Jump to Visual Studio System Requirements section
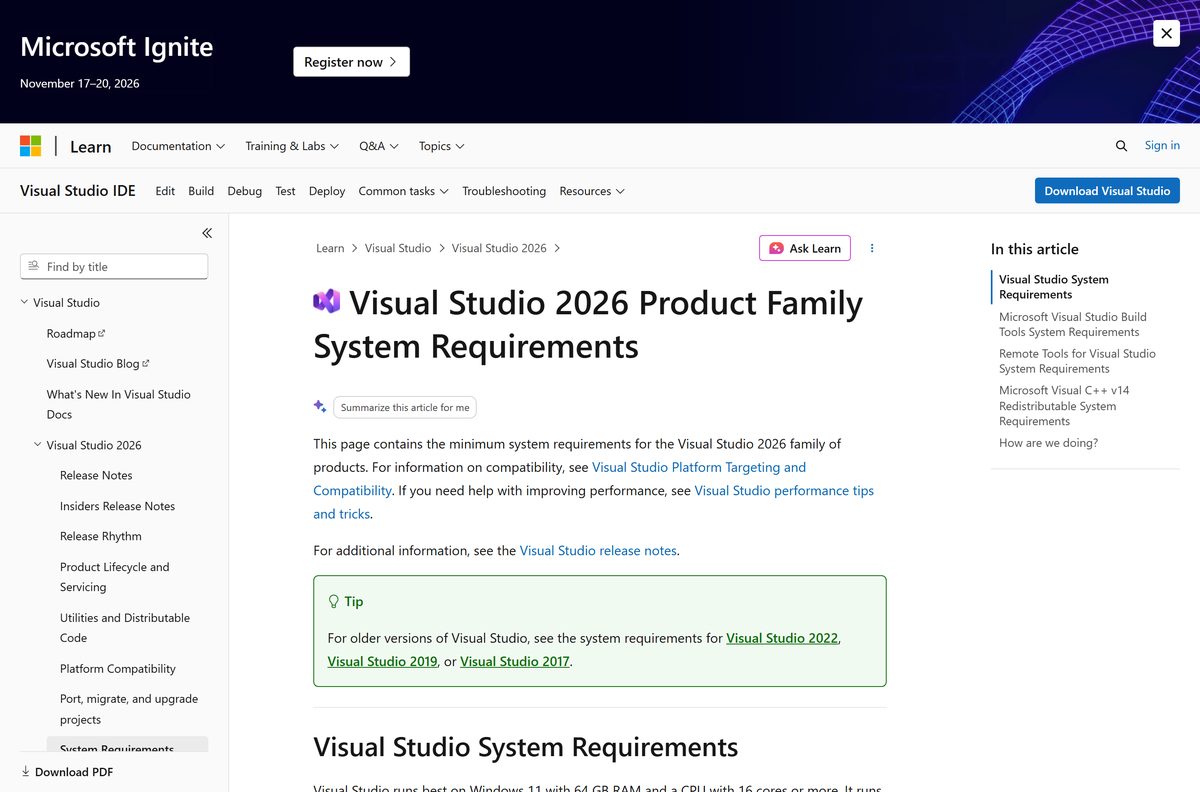This screenshot has width=1200, height=792. point(1054,287)
